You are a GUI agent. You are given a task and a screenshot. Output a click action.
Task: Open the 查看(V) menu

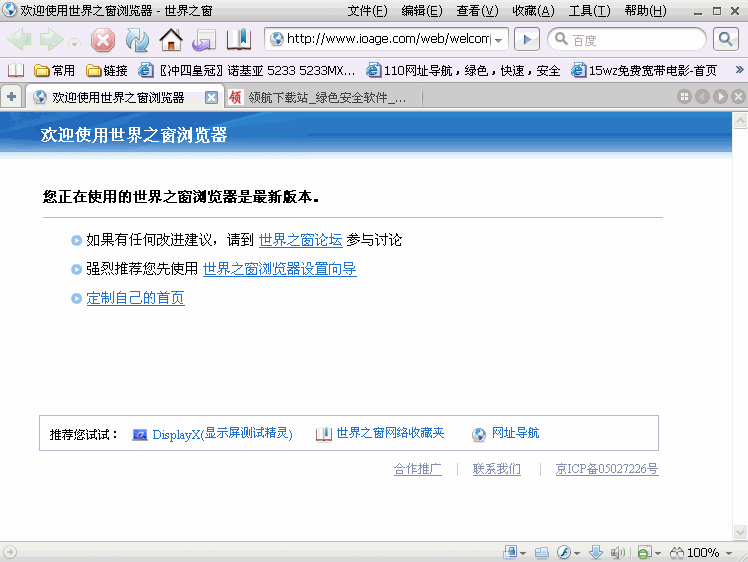[x=477, y=10]
